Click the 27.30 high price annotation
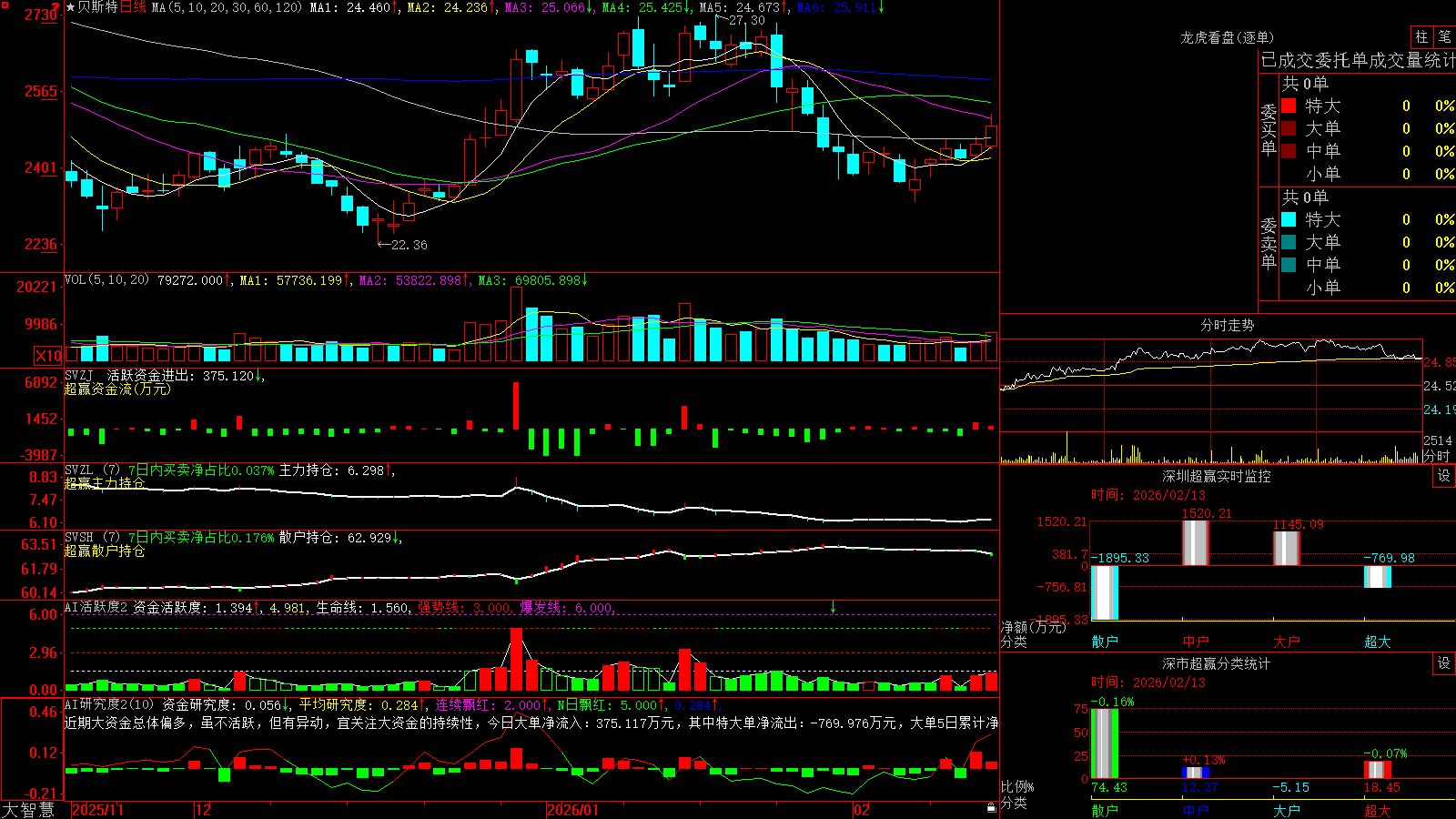 pyautogui.click(x=747, y=20)
